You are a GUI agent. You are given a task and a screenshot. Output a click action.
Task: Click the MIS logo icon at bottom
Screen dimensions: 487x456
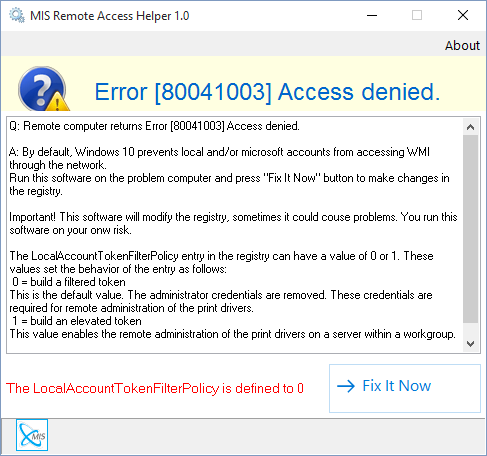coord(32,435)
